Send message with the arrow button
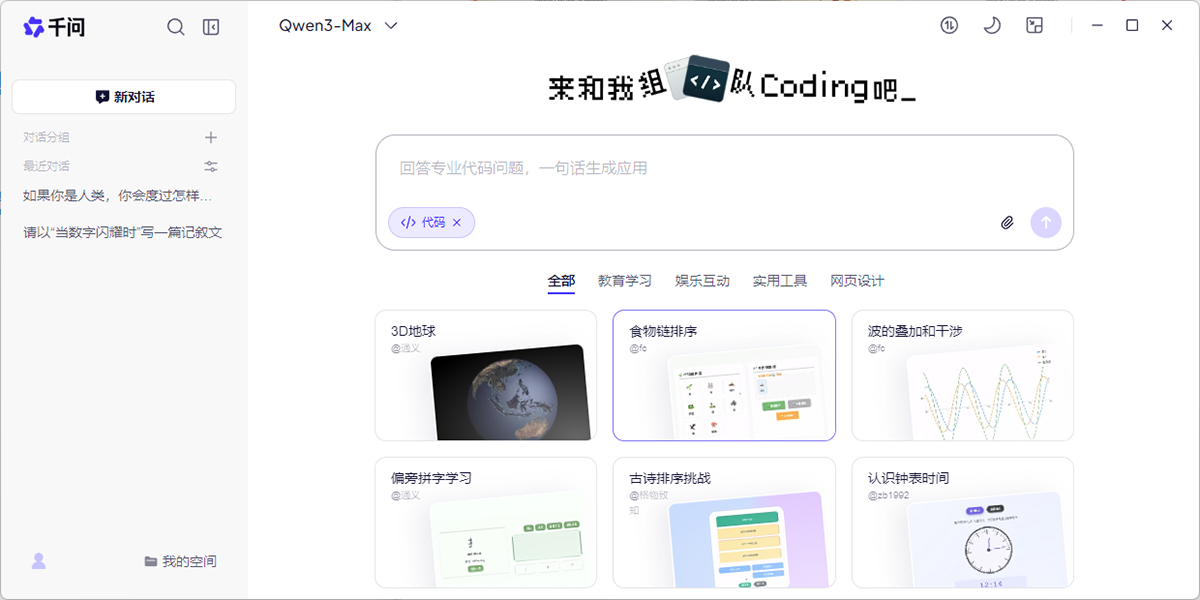The width and height of the screenshot is (1200, 600). [x=1046, y=222]
